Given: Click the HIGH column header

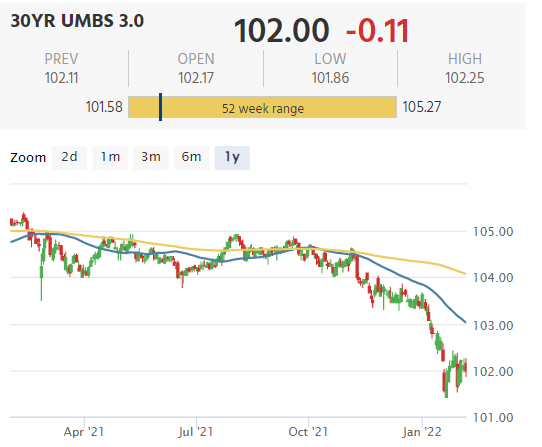Looking at the screenshot, I should point(465,59).
